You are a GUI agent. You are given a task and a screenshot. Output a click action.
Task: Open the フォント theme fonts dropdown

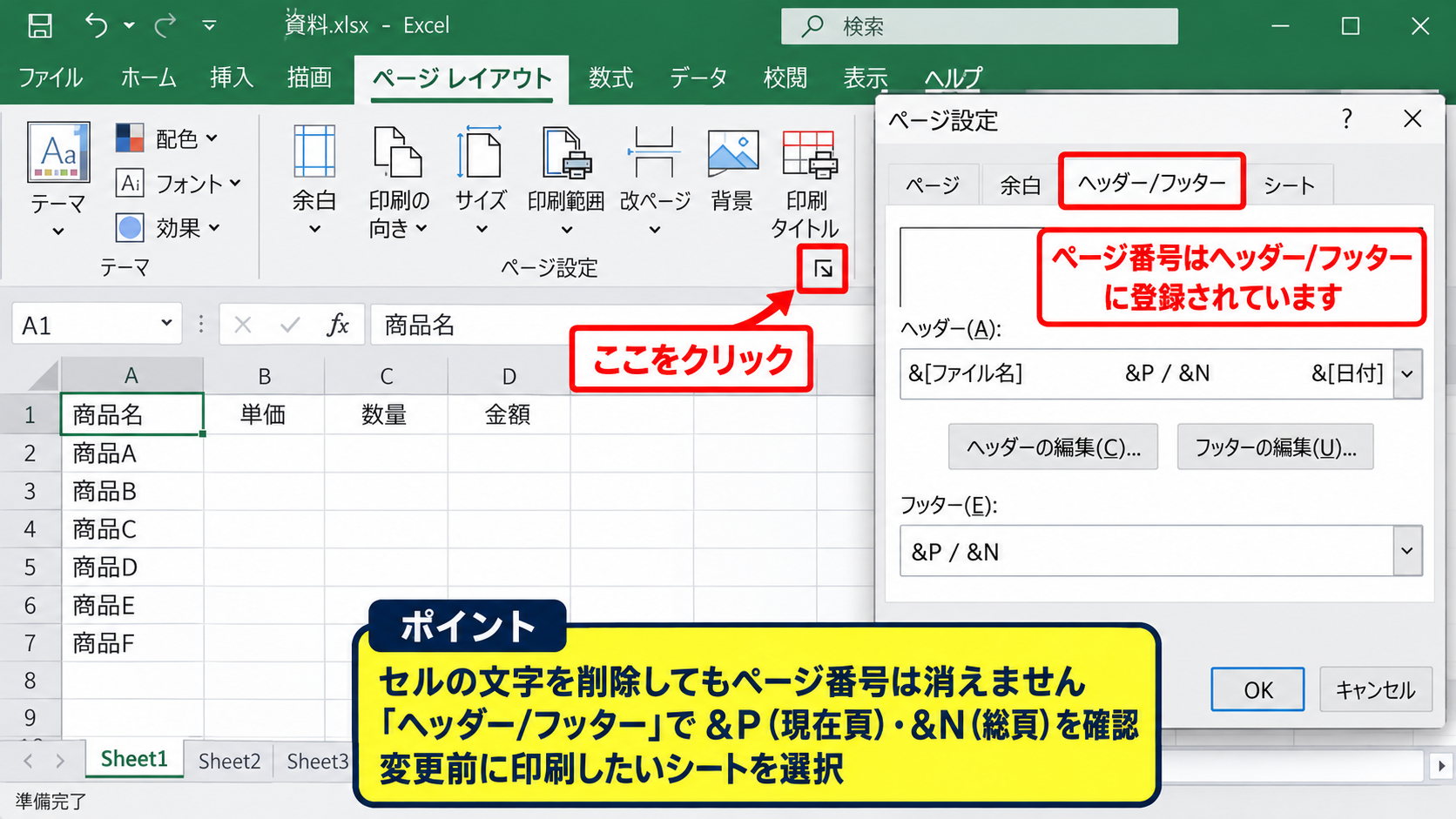point(179,184)
